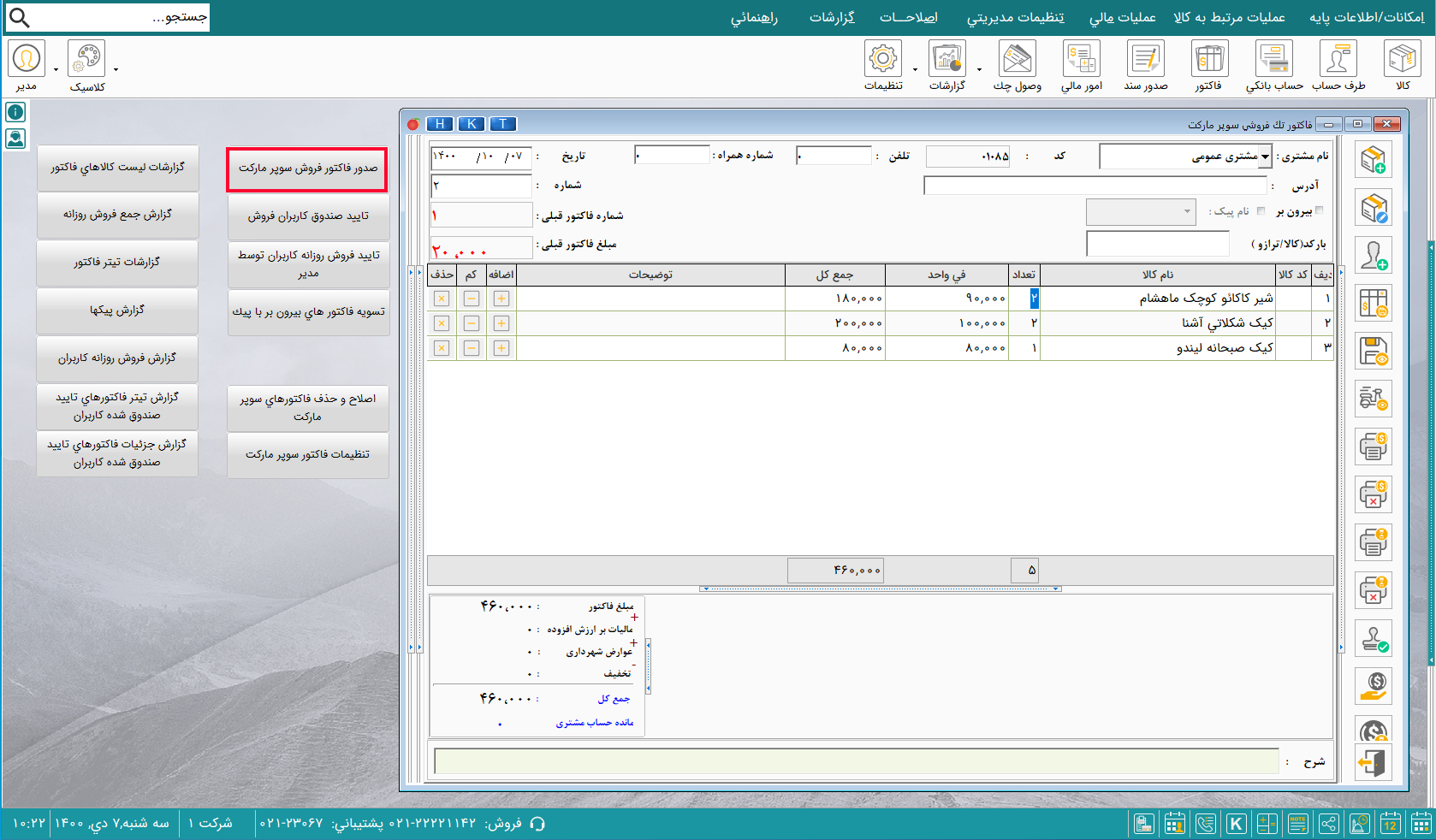This screenshot has width=1436, height=840.
Task: Expand the arrow beside گزارشات toolbar button
Action: coord(979,70)
